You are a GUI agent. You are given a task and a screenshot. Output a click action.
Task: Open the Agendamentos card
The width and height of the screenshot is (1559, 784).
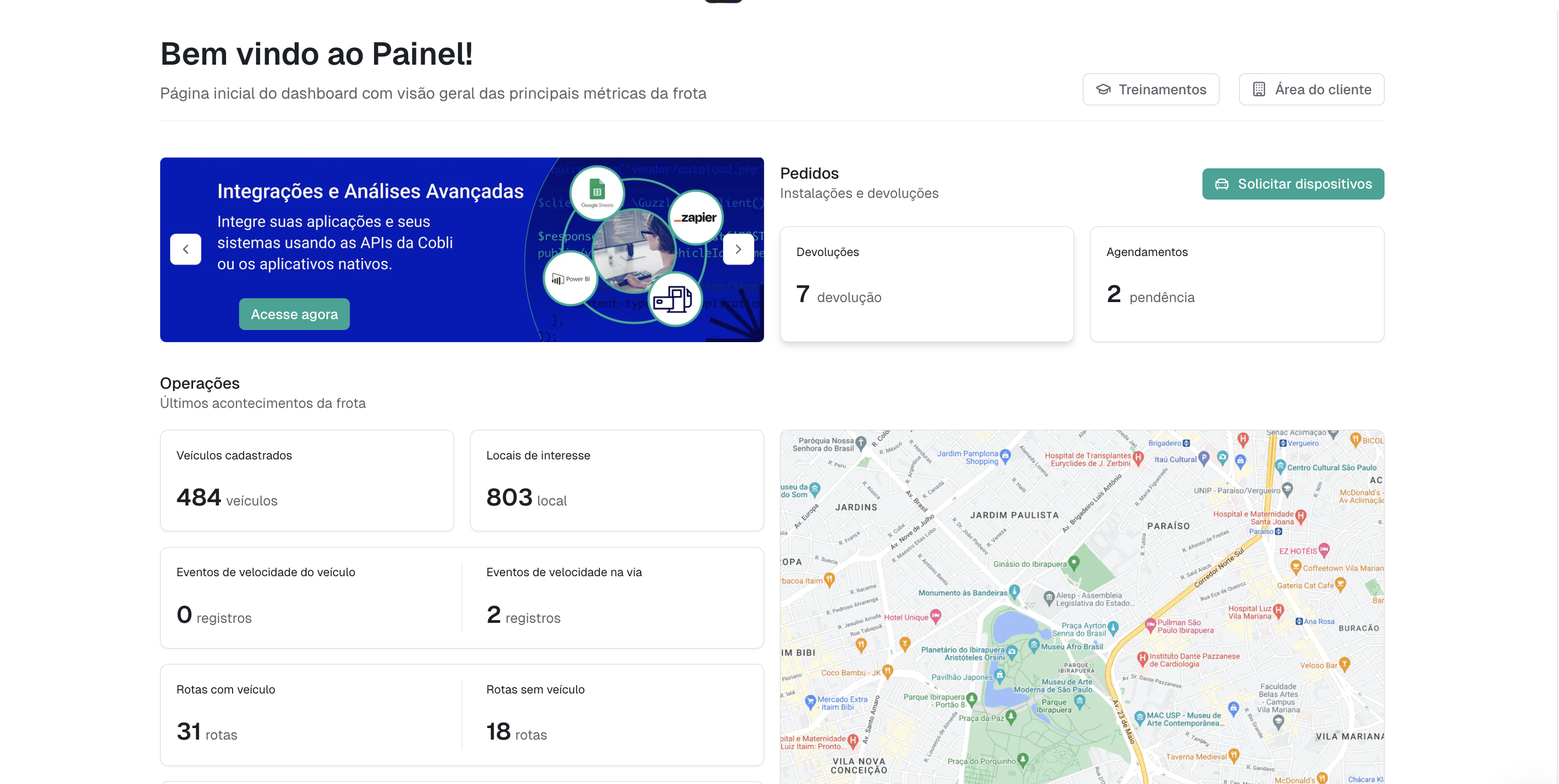point(1236,285)
